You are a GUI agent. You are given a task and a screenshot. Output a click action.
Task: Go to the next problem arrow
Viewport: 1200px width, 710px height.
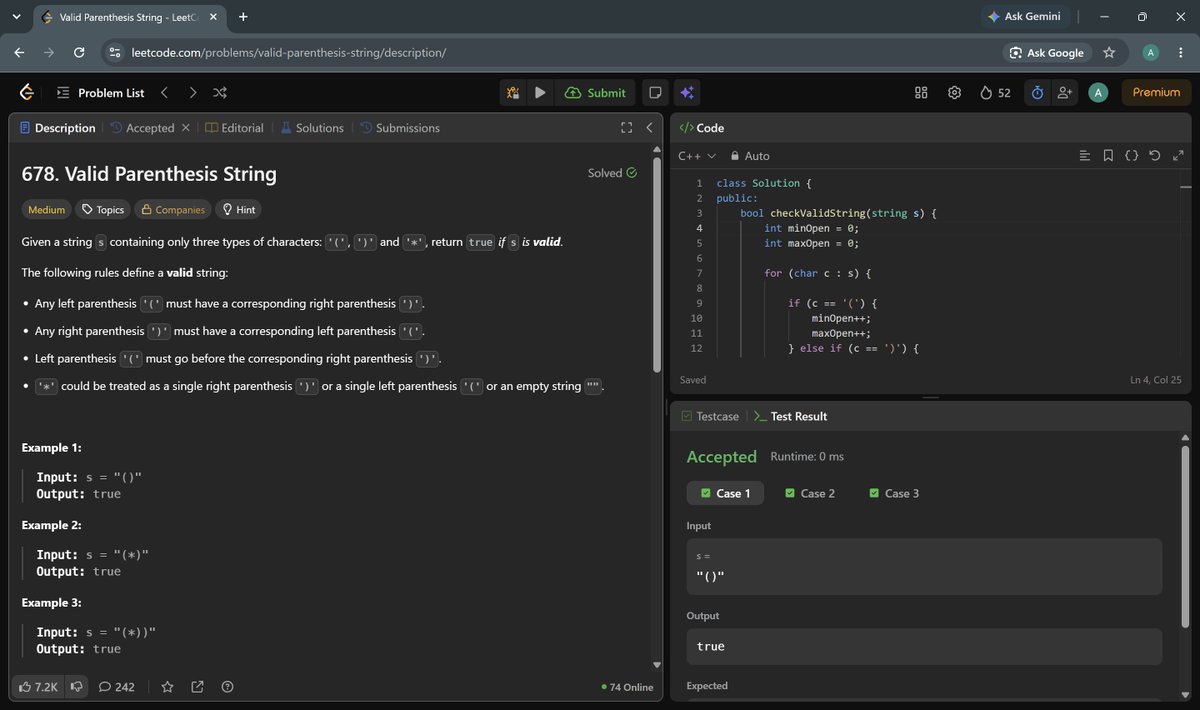(x=192, y=93)
